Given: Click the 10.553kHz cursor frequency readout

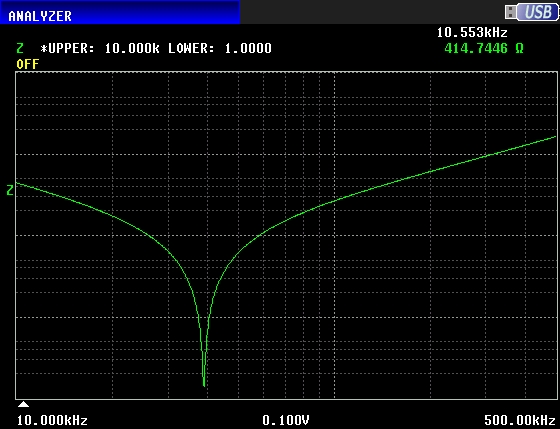Looking at the screenshot, I should click(472, 33).
